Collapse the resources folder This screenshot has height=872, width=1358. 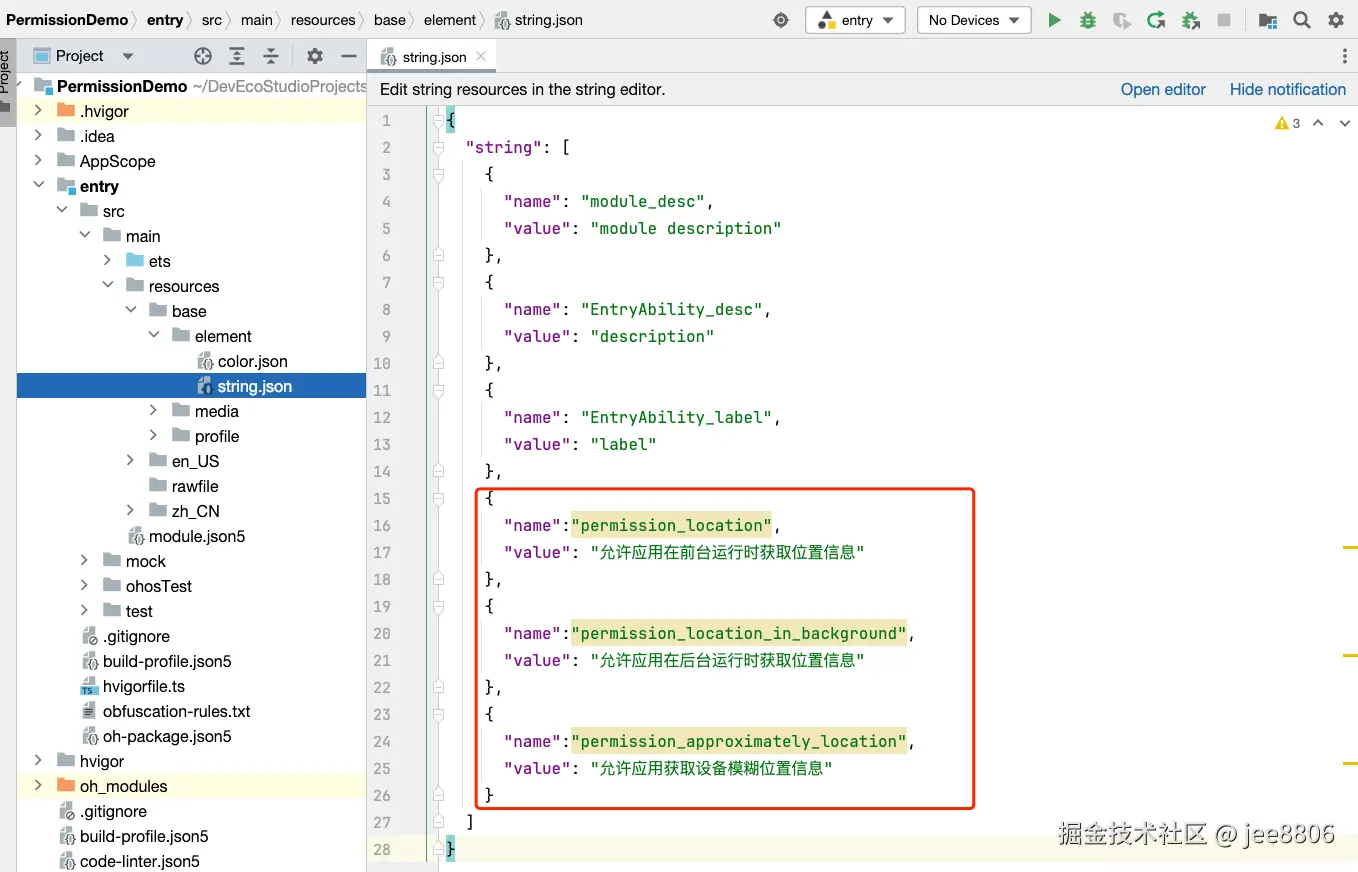tap(107, 286)
